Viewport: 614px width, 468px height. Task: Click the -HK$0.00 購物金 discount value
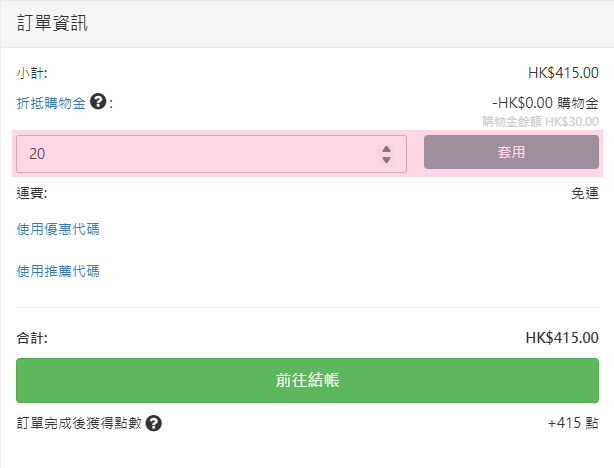545,102
